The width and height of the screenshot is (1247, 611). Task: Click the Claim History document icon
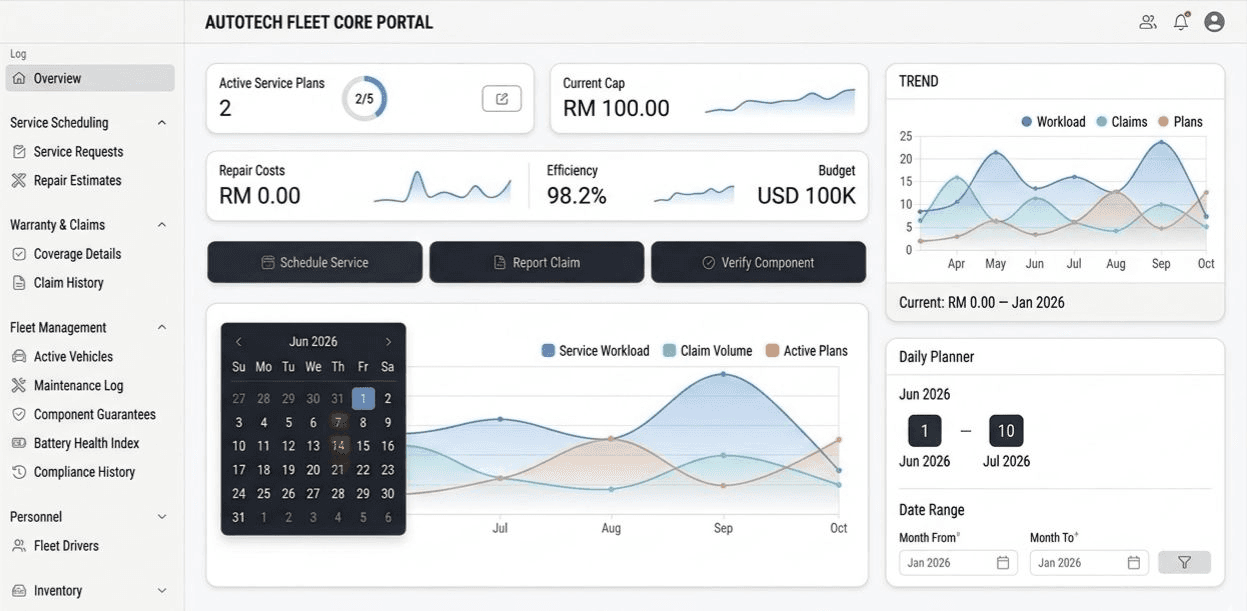click(19, 283)
